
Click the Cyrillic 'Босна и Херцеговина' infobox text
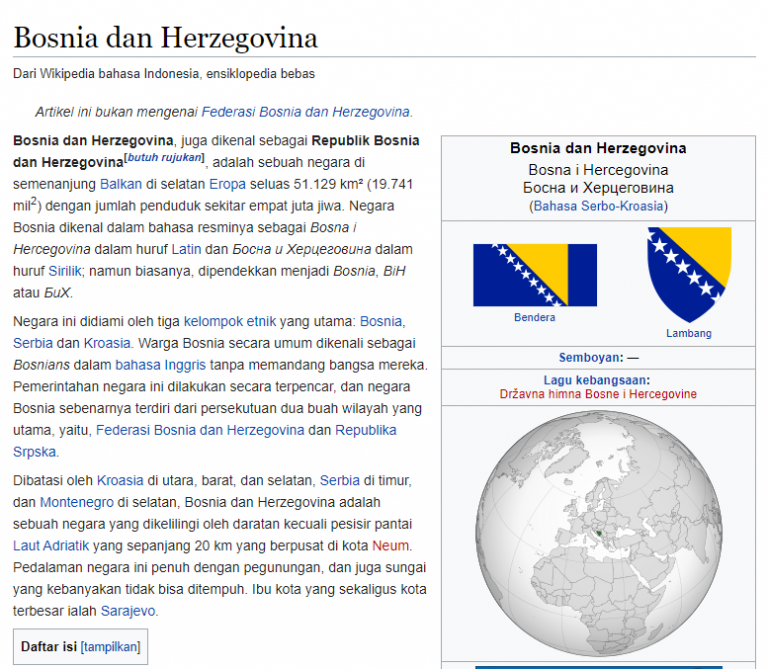tap(598, 188)
